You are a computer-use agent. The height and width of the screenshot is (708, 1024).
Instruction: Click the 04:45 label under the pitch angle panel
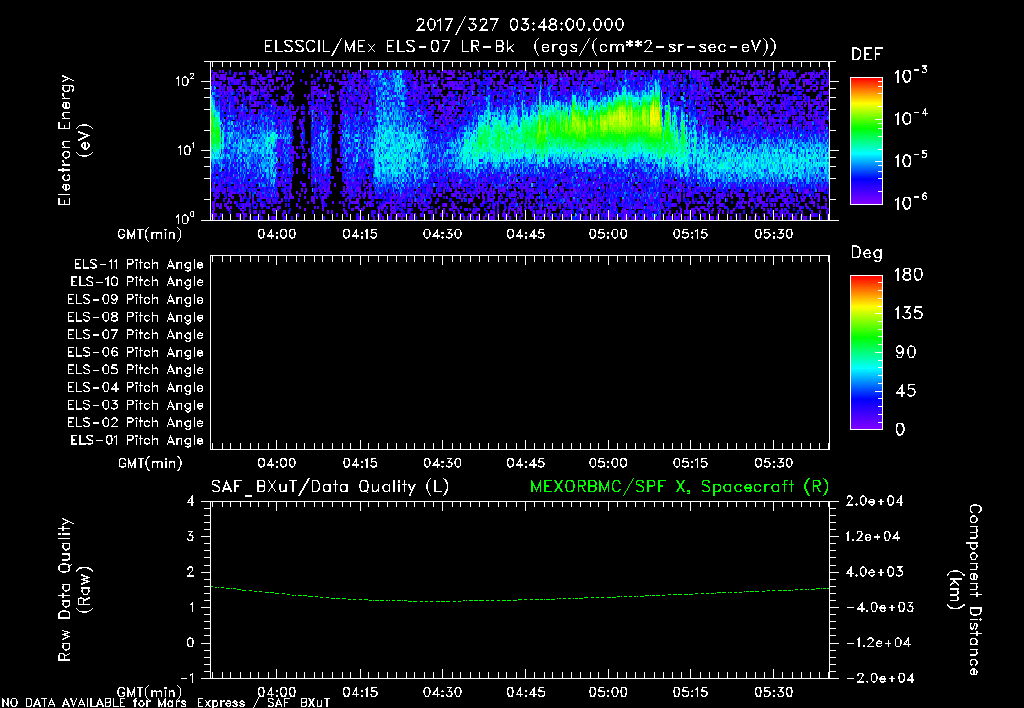526,463
